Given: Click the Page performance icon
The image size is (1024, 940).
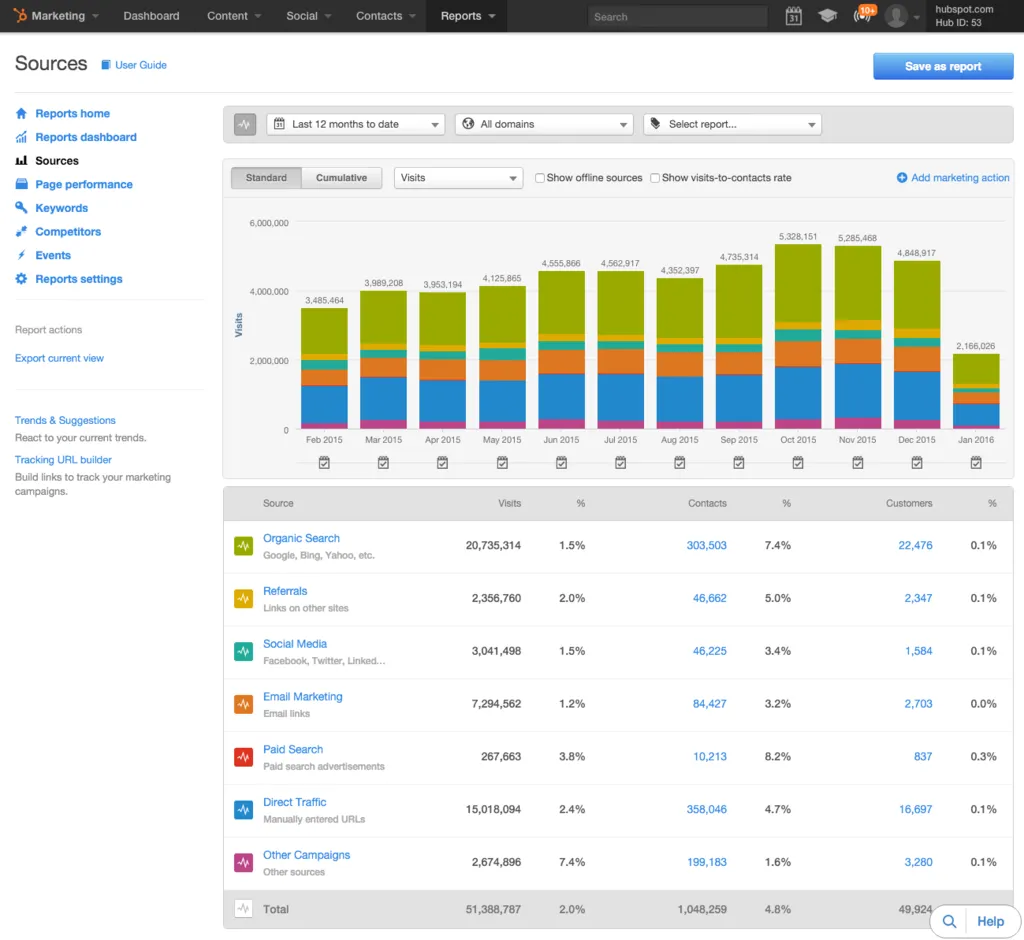Looking at the screenshot, I should click(22, 184).
